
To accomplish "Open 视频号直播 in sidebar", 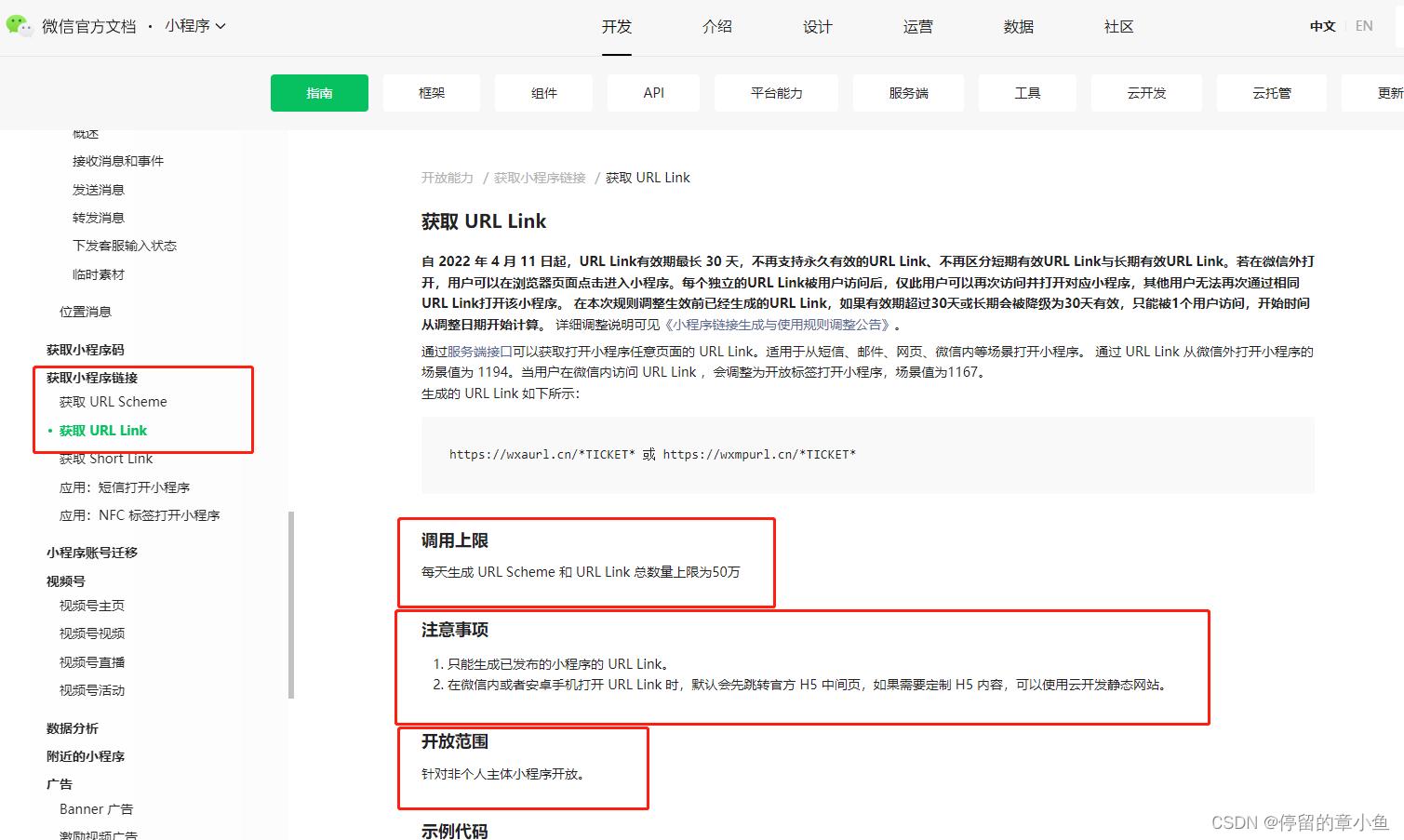I will [x=92, y=662].
